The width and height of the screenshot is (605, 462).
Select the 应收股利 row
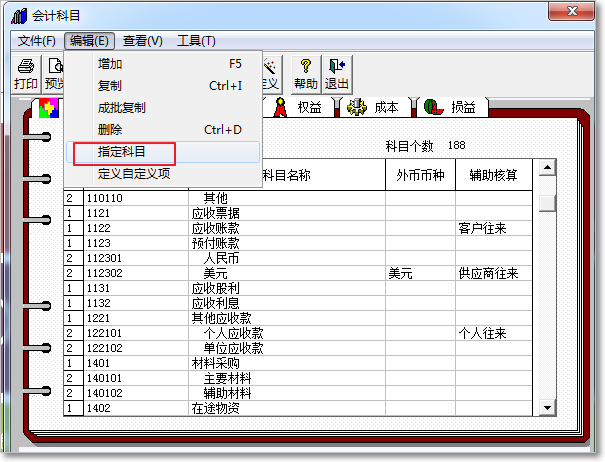click(298, 288)
